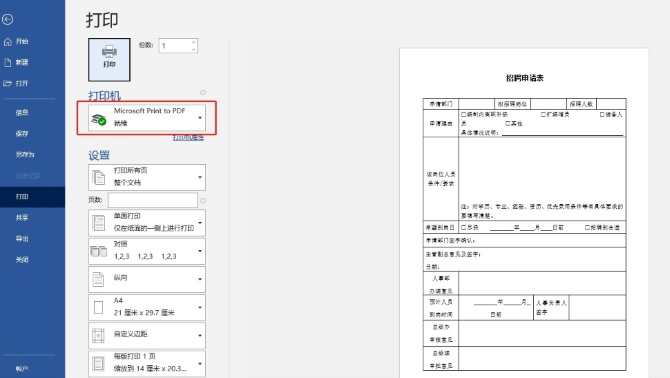Open the 每版打印 1 页 pages per sheet dropdown
670x378 pixels.
147,363
